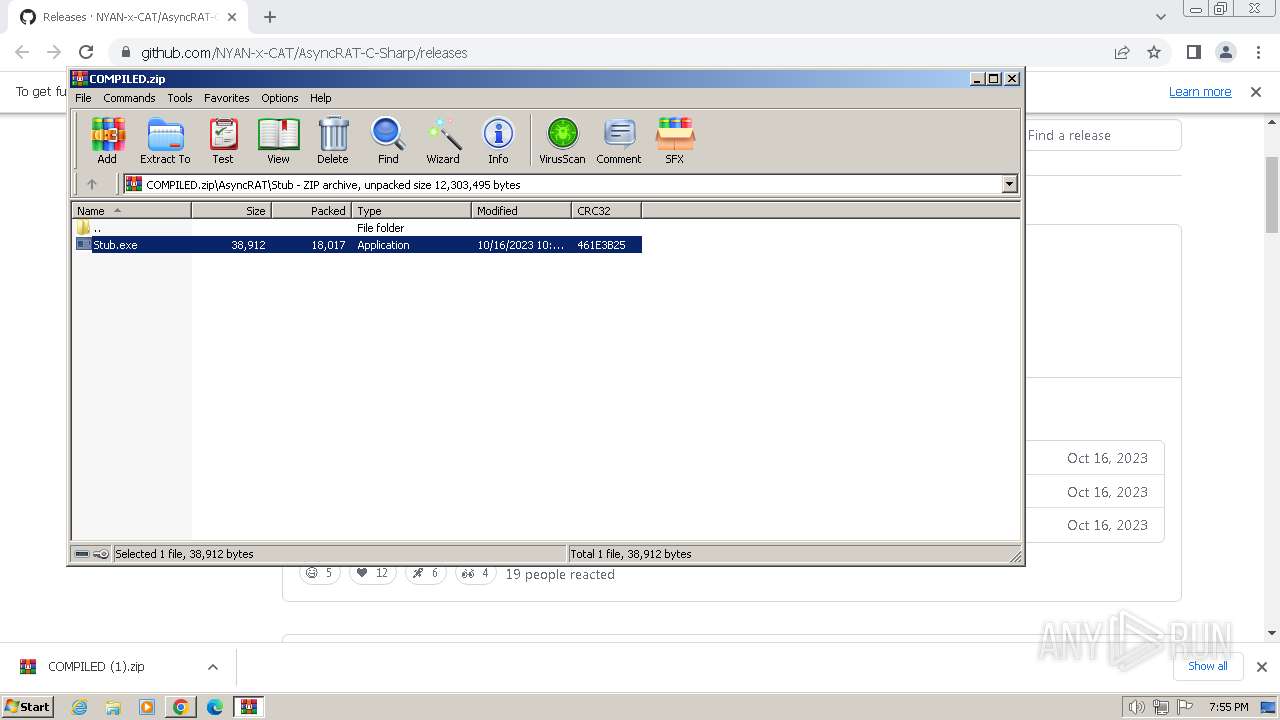Screen dimensions: 1280x720
Task: Go up one folder level arrow
Action: pyautogui.click(x=92, y=184)
